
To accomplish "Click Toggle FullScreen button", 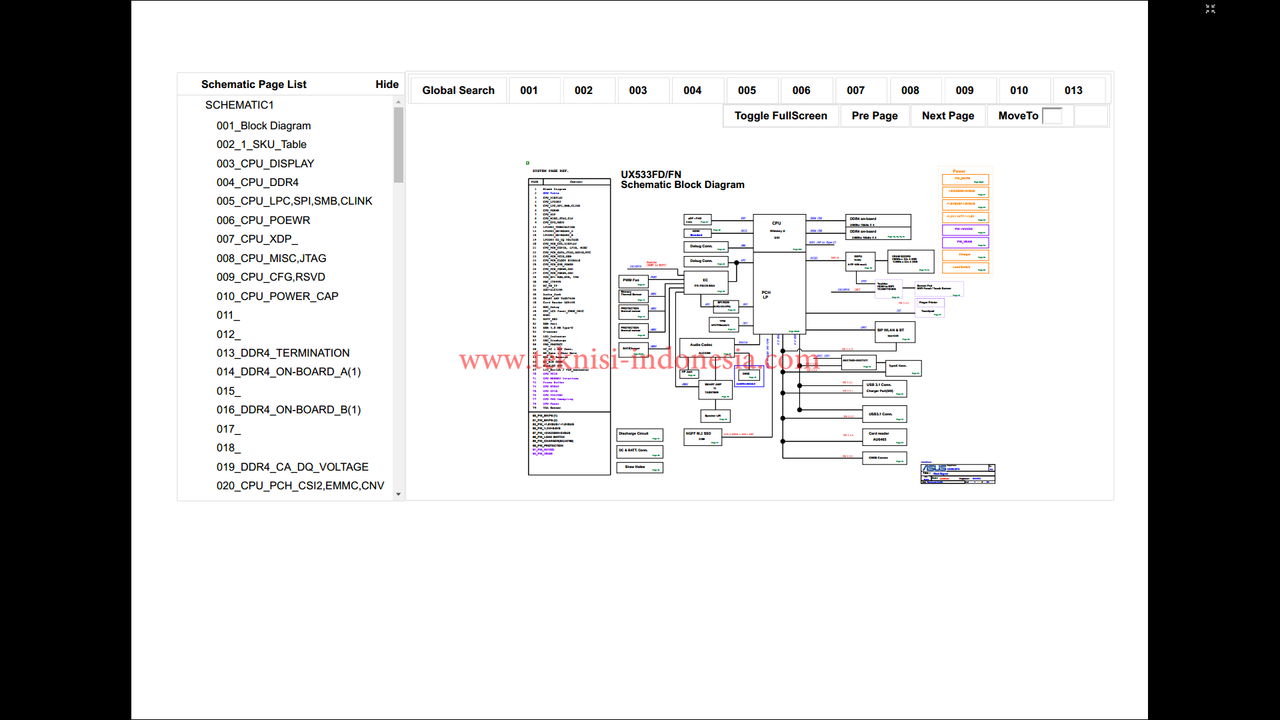I will 781,116.
